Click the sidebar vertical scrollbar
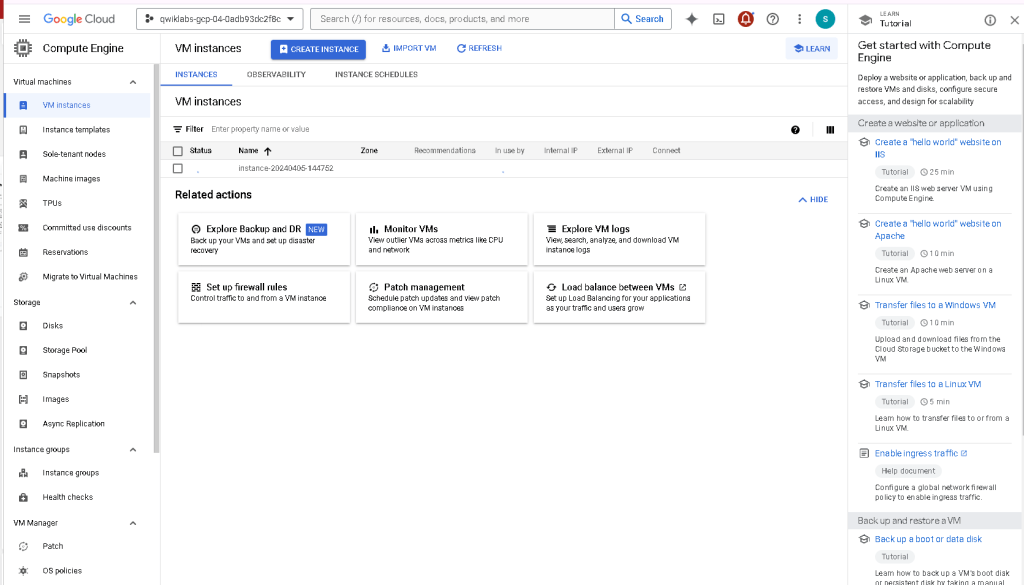 (156, 258)
